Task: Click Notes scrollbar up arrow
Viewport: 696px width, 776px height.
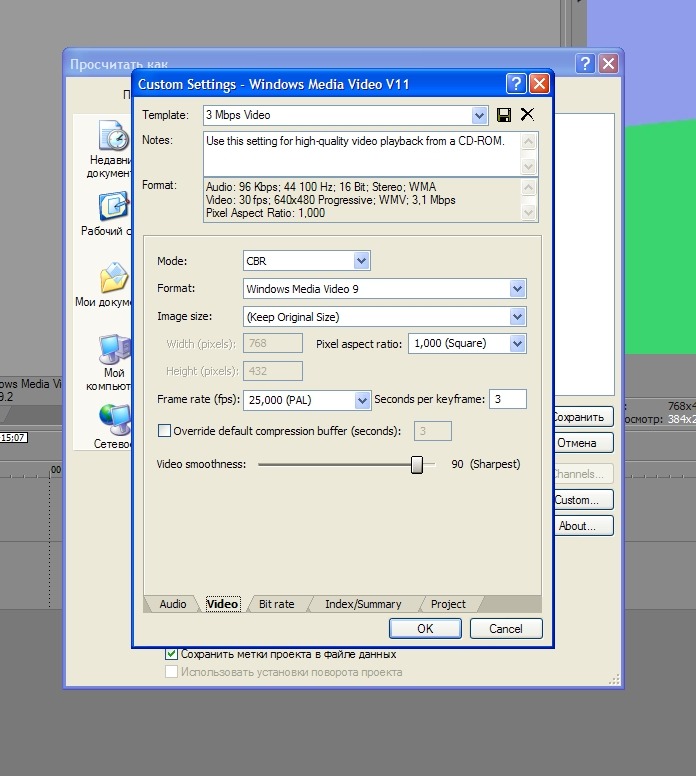Action: coord(529,142)
